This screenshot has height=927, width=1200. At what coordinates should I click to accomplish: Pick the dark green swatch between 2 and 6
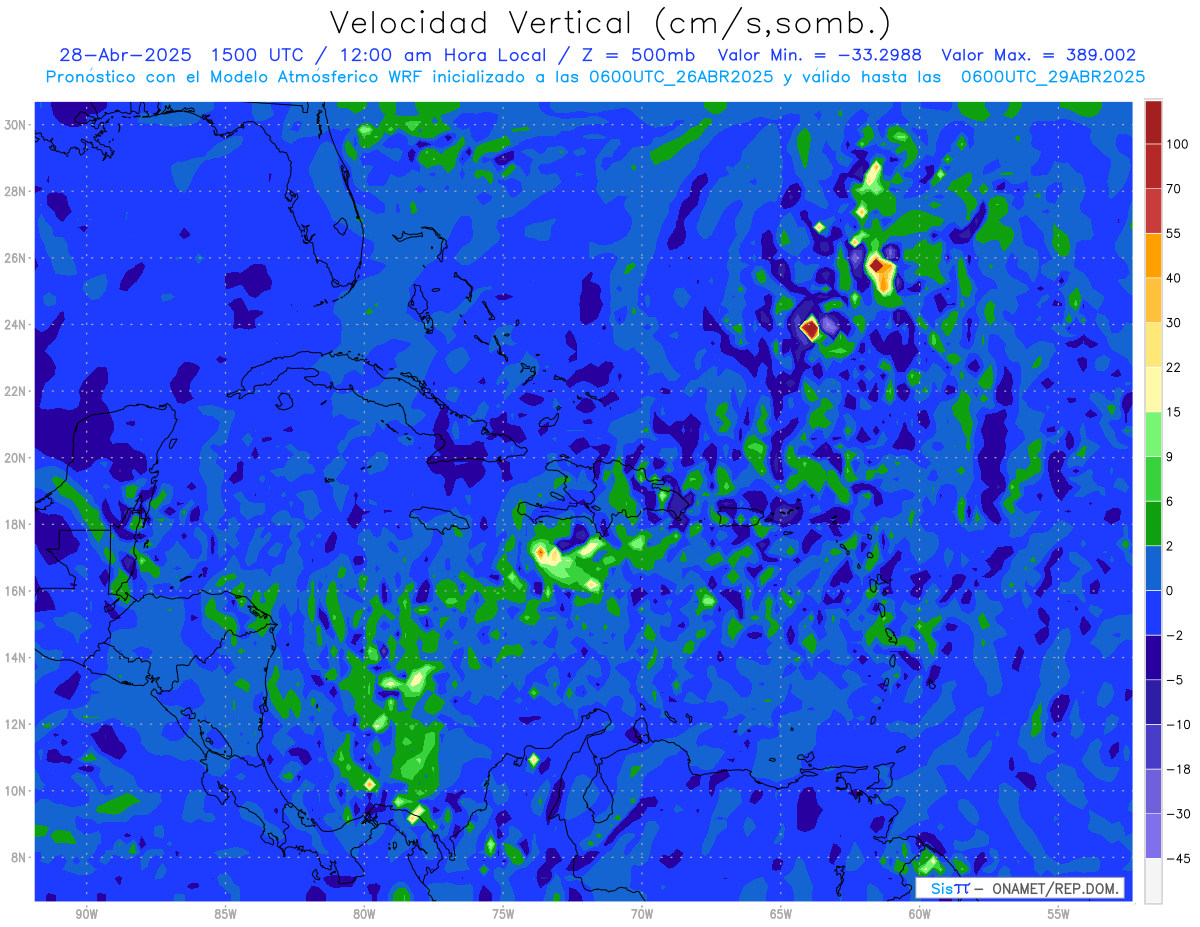[1154, 522]
